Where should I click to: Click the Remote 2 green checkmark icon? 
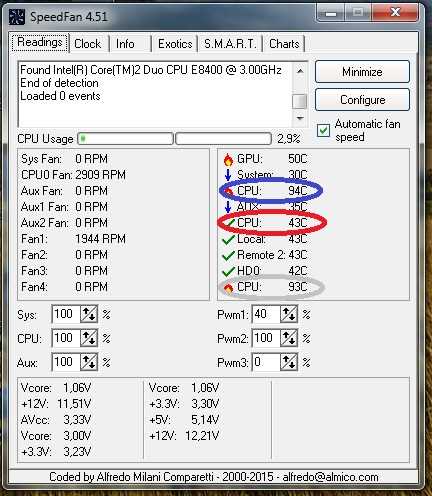point(228,255)
